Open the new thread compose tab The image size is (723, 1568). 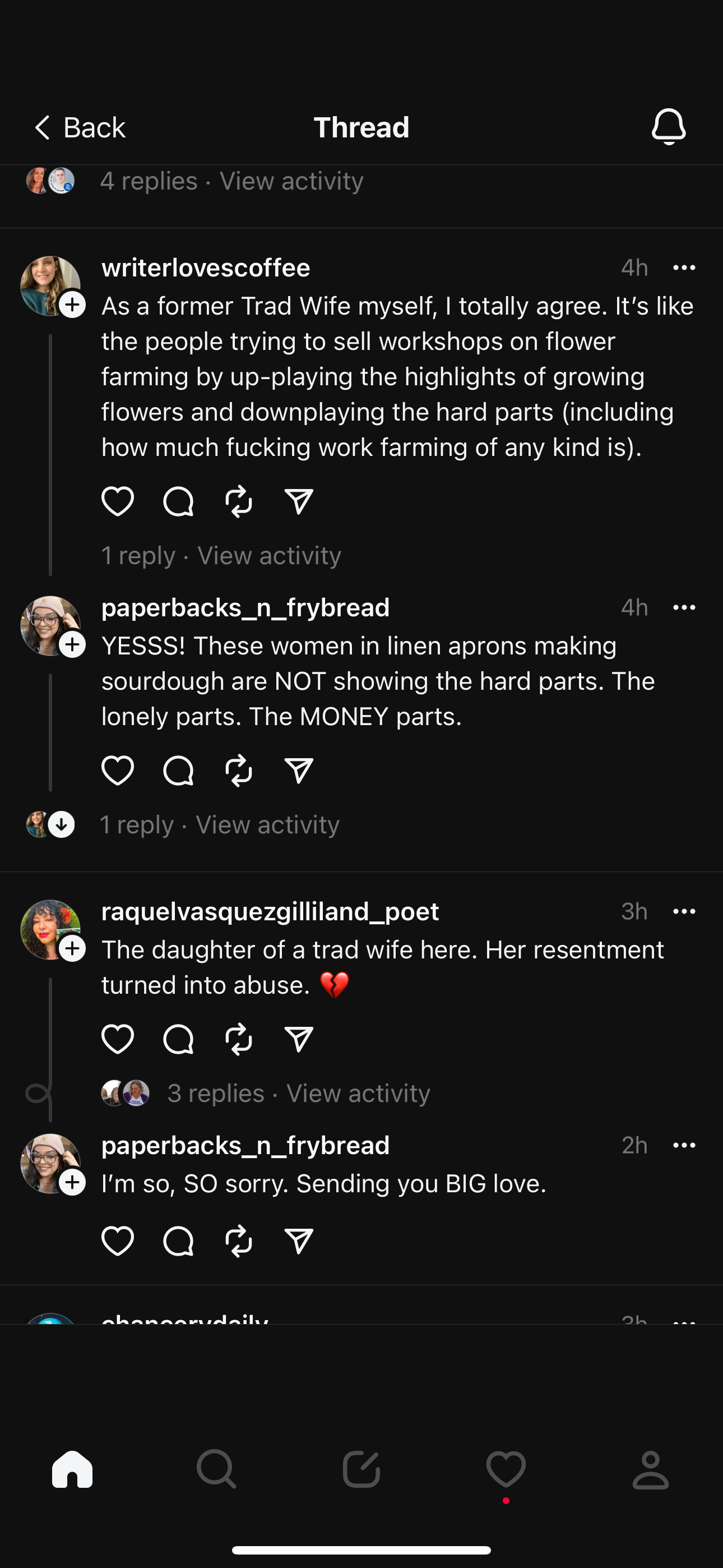click(x=361, y=1469)
